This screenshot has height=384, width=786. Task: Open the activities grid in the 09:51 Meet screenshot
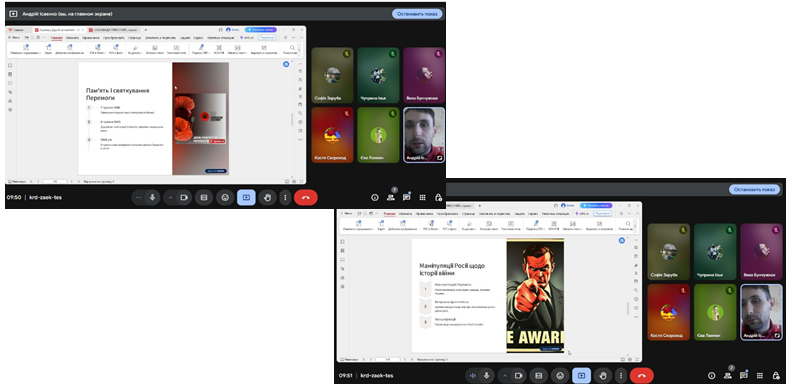pyautogui.click(x=759, y=375)
